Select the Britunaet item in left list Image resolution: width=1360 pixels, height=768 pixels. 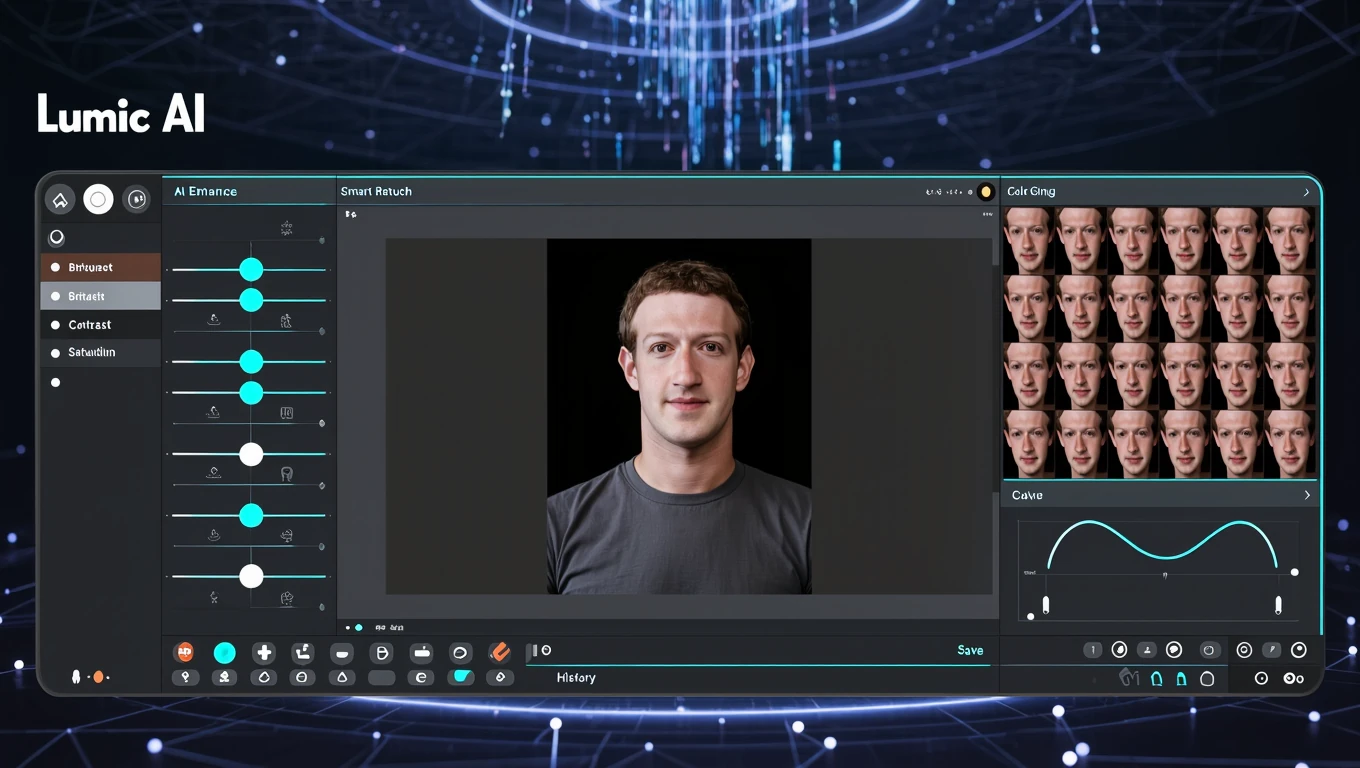pyautogui.click(x=100, y=267)
